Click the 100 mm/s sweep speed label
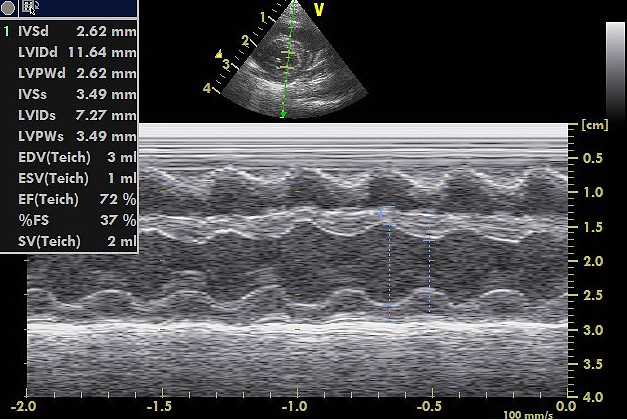The image size is (627, 420). tap(528, 416)
